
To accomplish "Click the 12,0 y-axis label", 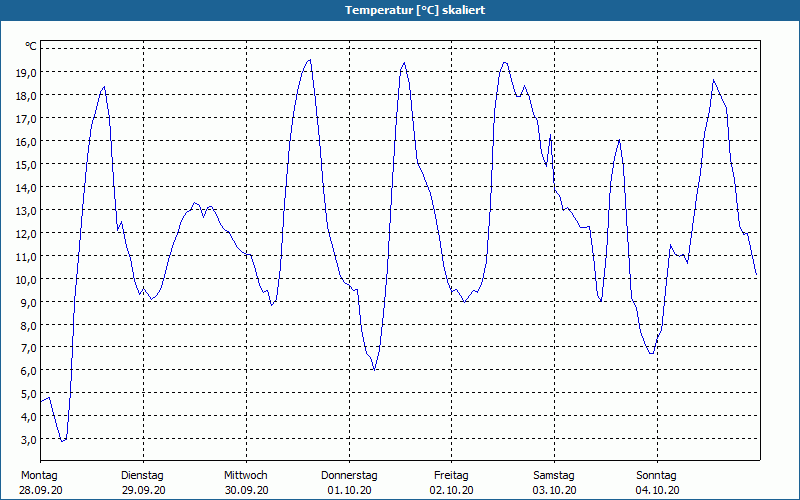I will 26,234.
